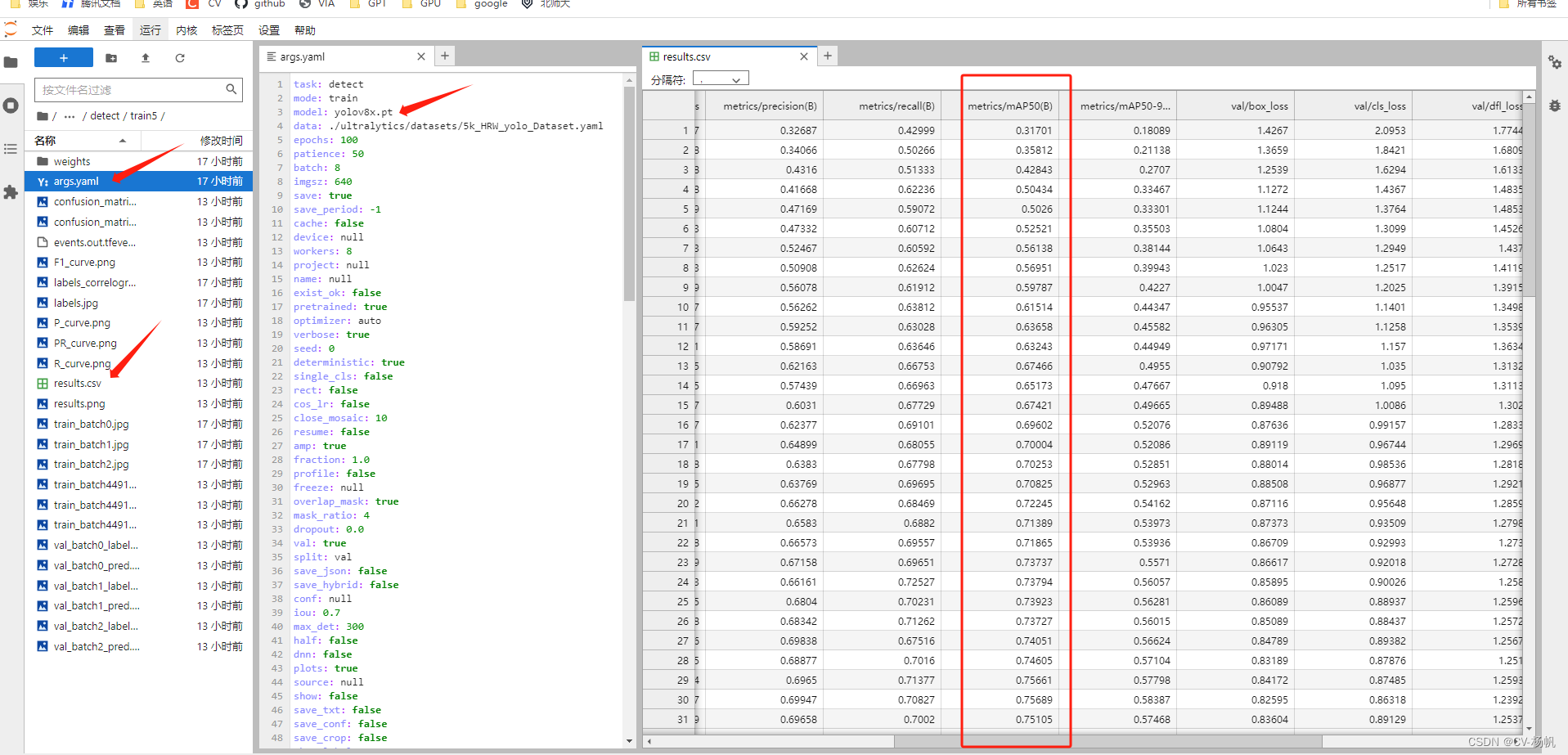Image resolution: width=1568 pixels, height=755 pixels.
Task: Open the 文件 menu
Action: pyautogui.click(x=43, y=30)
